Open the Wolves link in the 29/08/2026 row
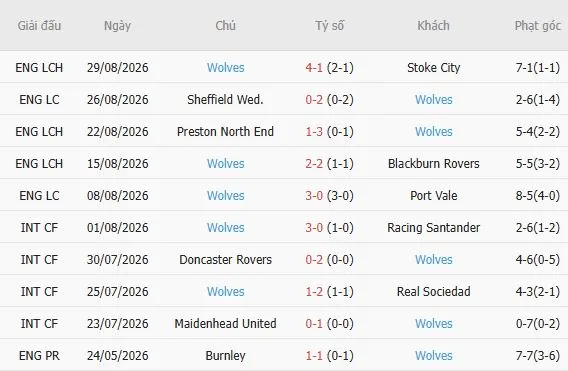 225,67
